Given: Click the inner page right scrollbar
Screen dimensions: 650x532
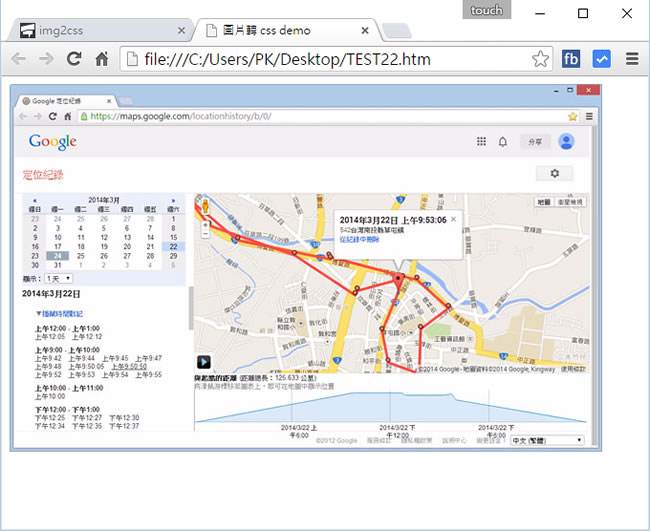Looking at the screenshot, I should coord(594,286).
